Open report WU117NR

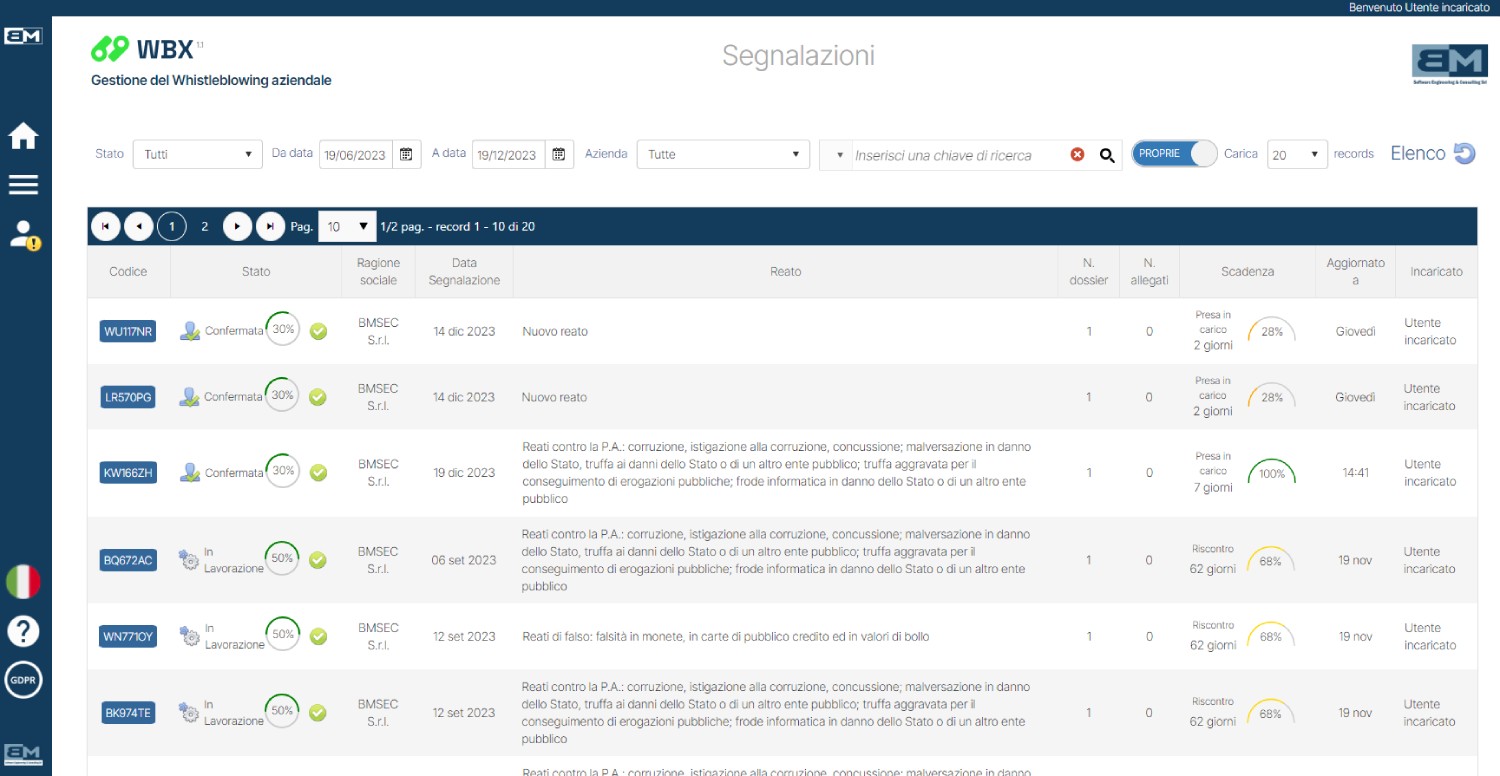tap(128, 331)
